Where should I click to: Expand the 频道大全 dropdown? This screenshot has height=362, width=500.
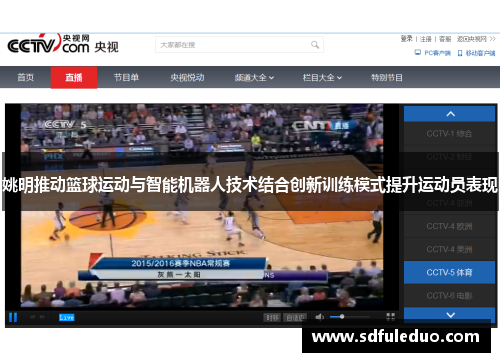point(254,78)
